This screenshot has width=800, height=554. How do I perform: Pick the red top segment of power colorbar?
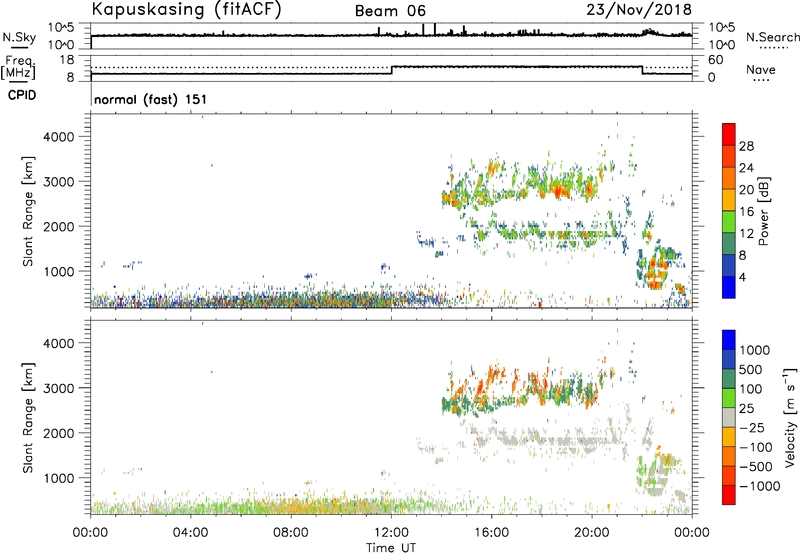coord(729,135)
